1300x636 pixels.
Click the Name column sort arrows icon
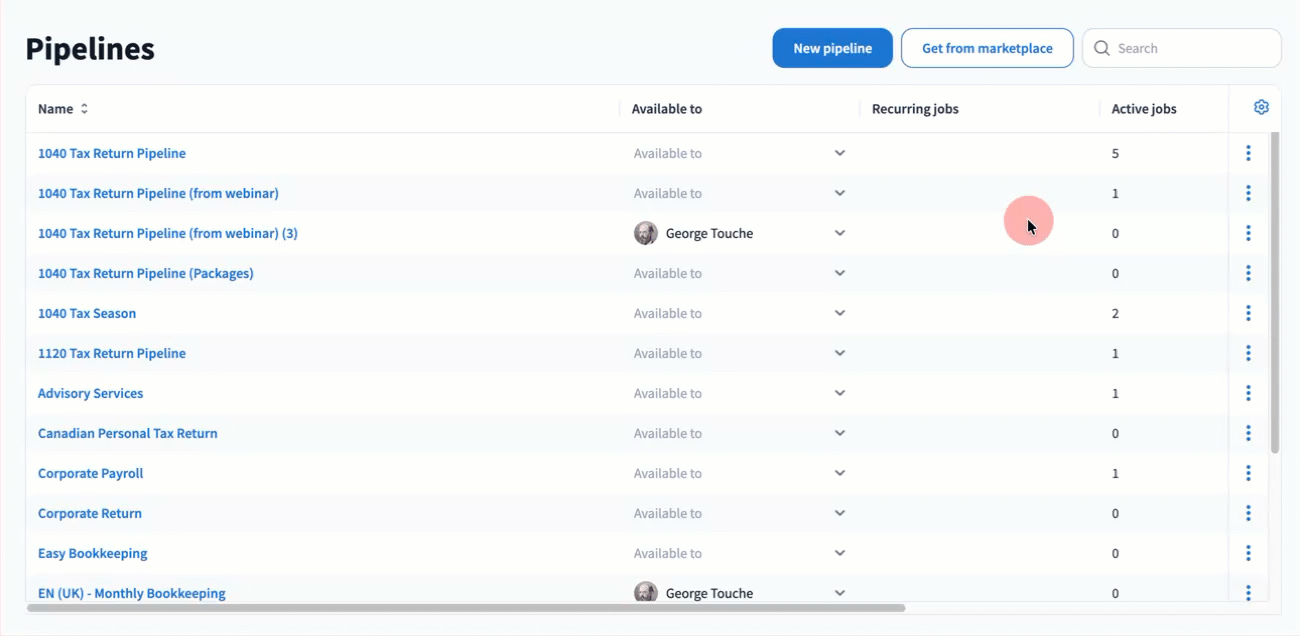[x=84, y=109]
